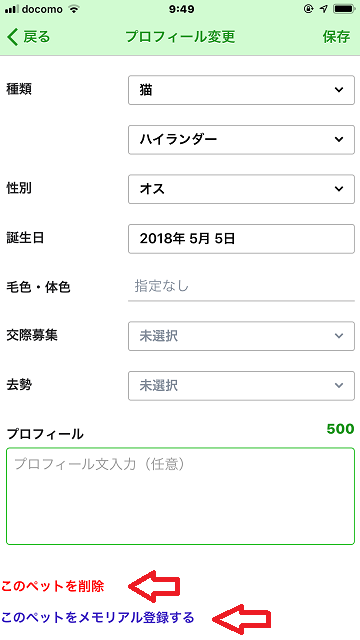
Task: Tap the cellular signal bars icon
Action: (x=12, y=9)
